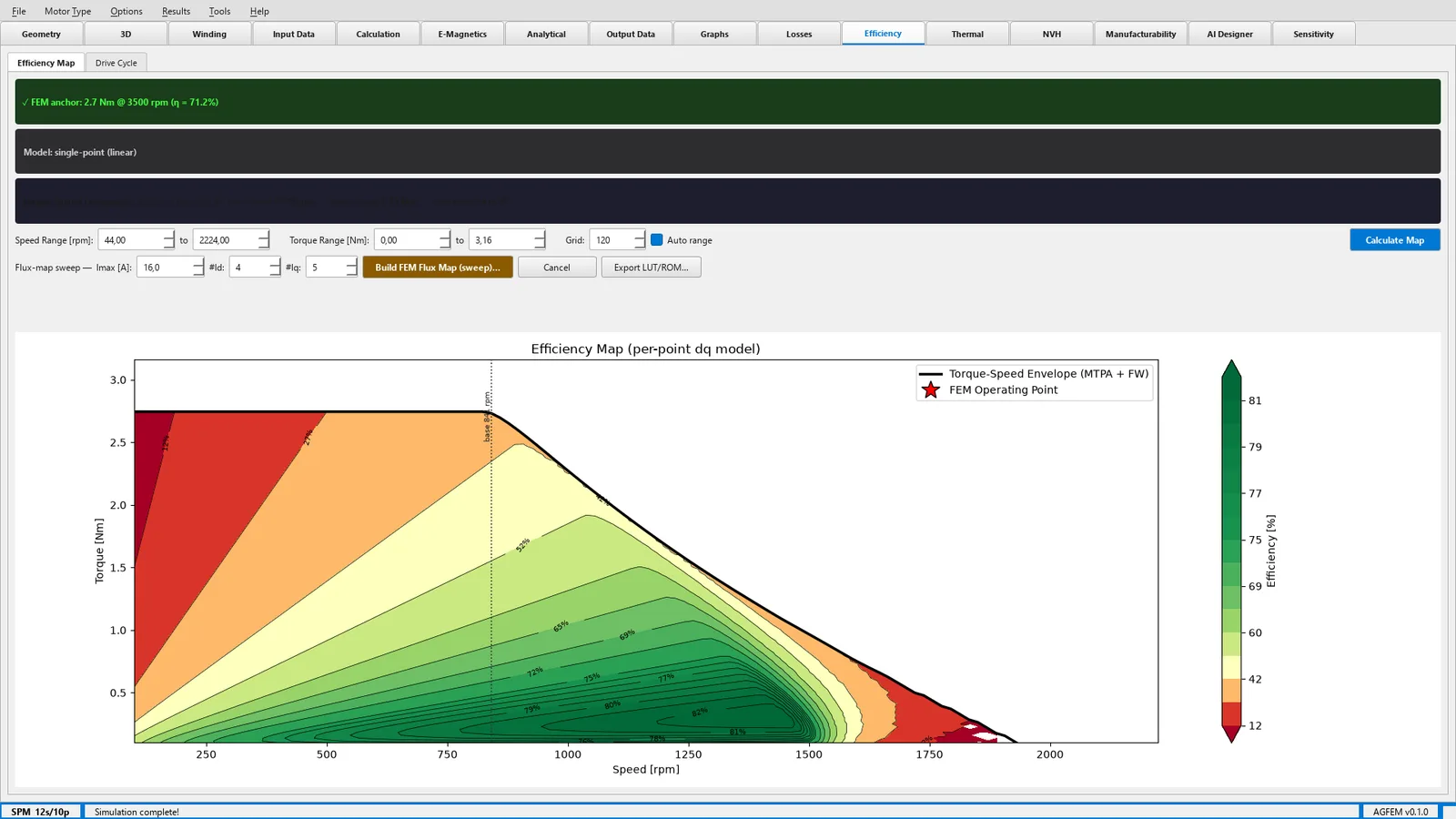Click the Calculate Map button
This screenshot has height=819, width=1456.
1394,240
